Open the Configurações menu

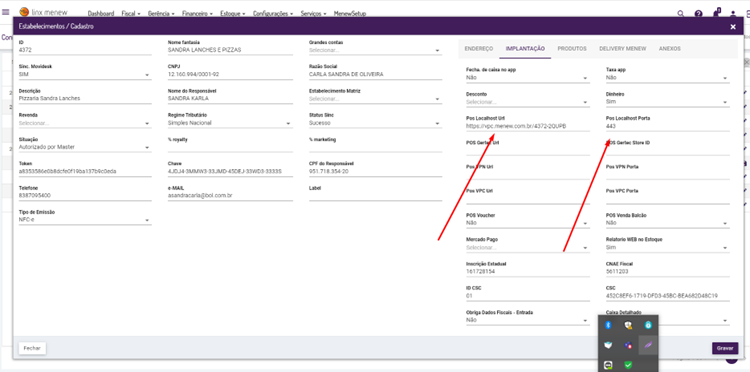(273, 14)
